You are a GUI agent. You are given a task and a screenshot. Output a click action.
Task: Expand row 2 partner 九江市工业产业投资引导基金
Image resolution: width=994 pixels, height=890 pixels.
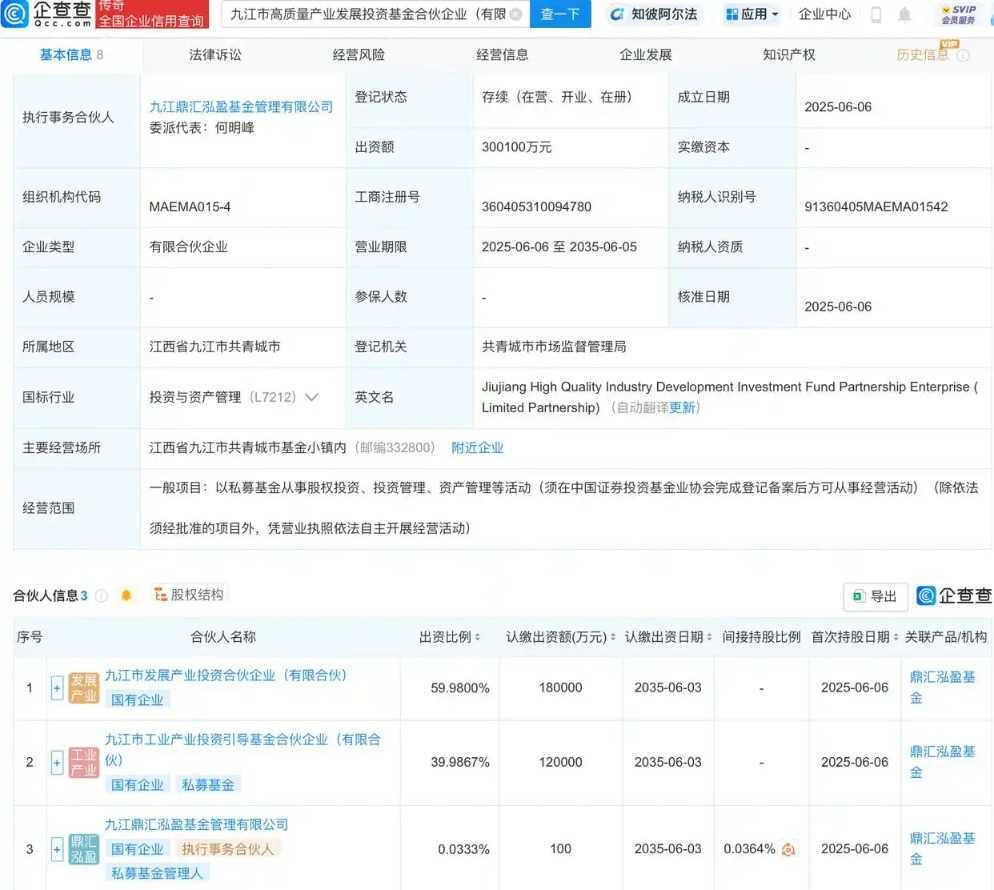[x=57, y=763]
